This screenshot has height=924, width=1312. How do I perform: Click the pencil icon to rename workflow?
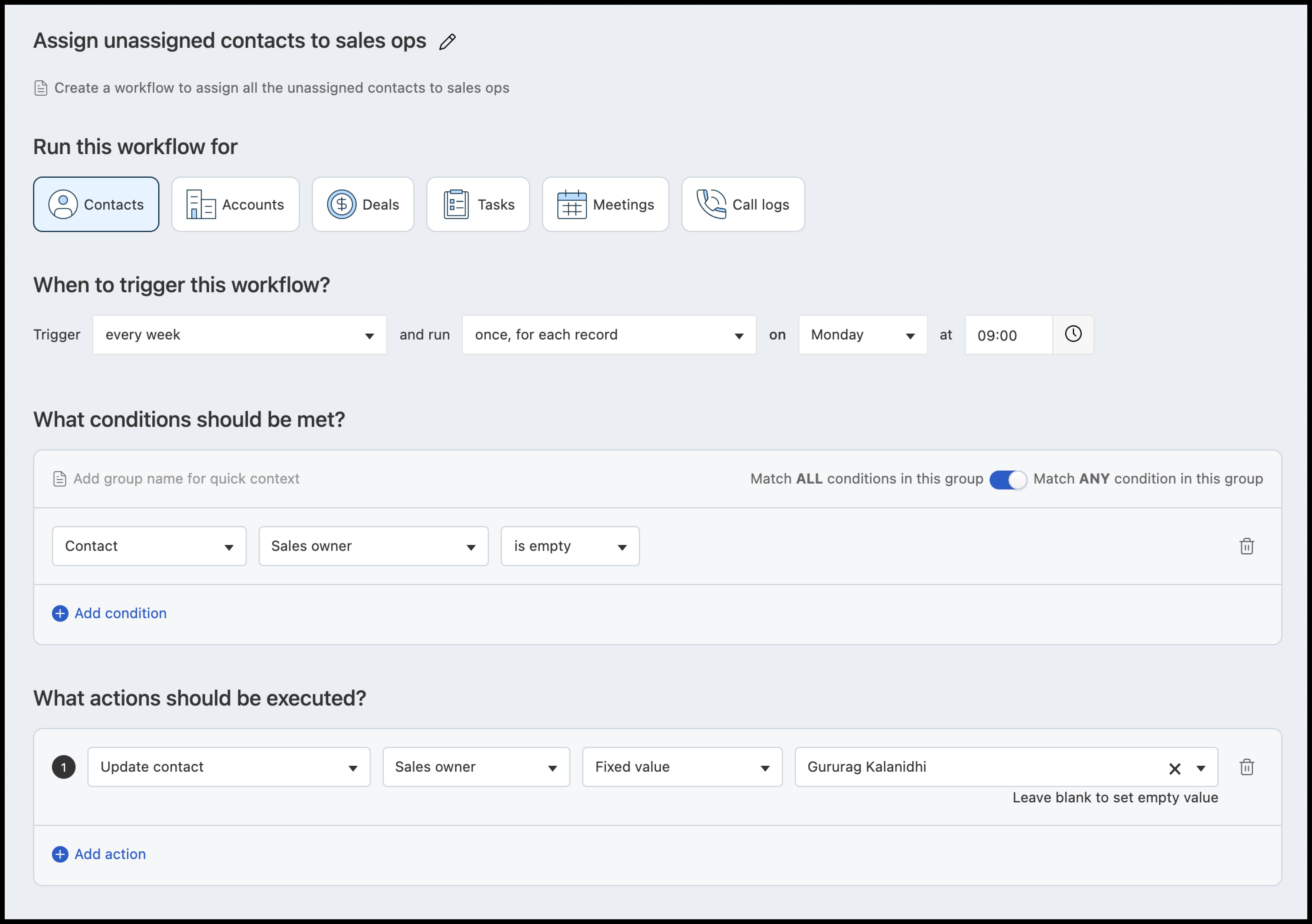(x=448, y=42)
